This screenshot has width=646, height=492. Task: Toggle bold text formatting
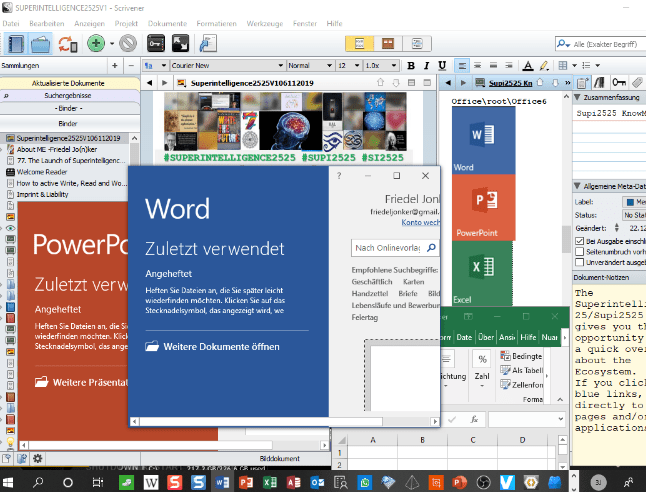(410, 65)
